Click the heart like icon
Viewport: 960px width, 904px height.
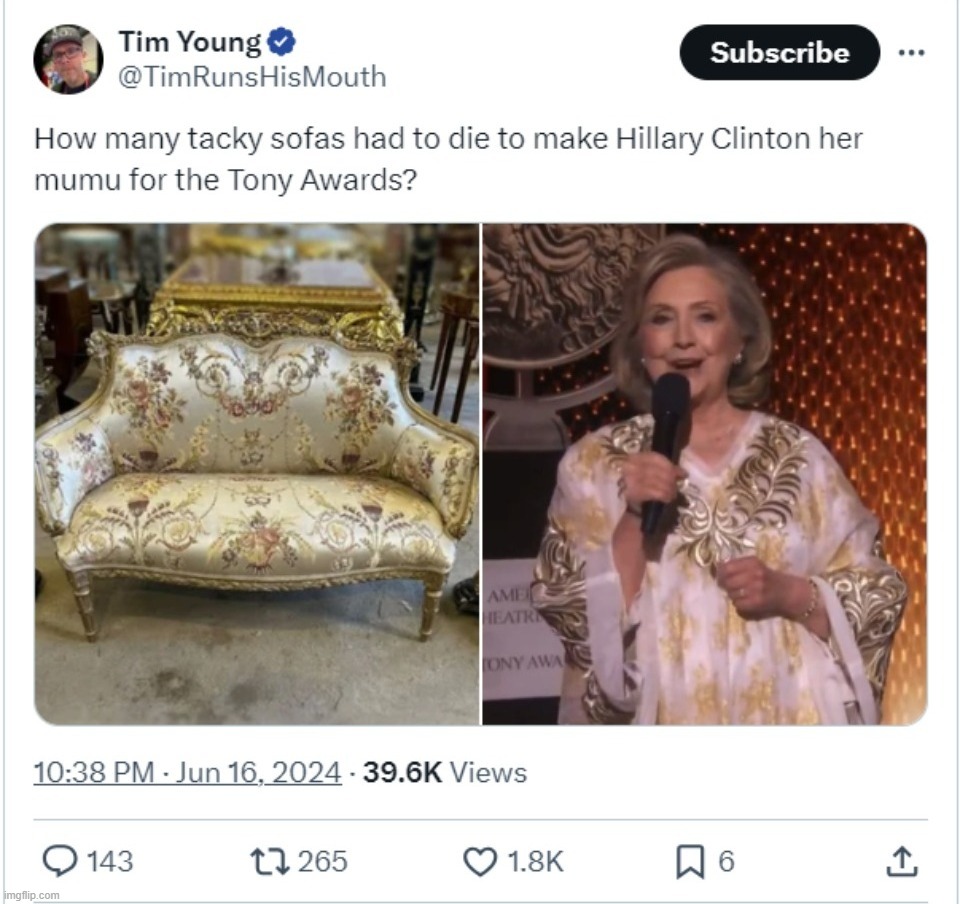click(x=483, y=859)
